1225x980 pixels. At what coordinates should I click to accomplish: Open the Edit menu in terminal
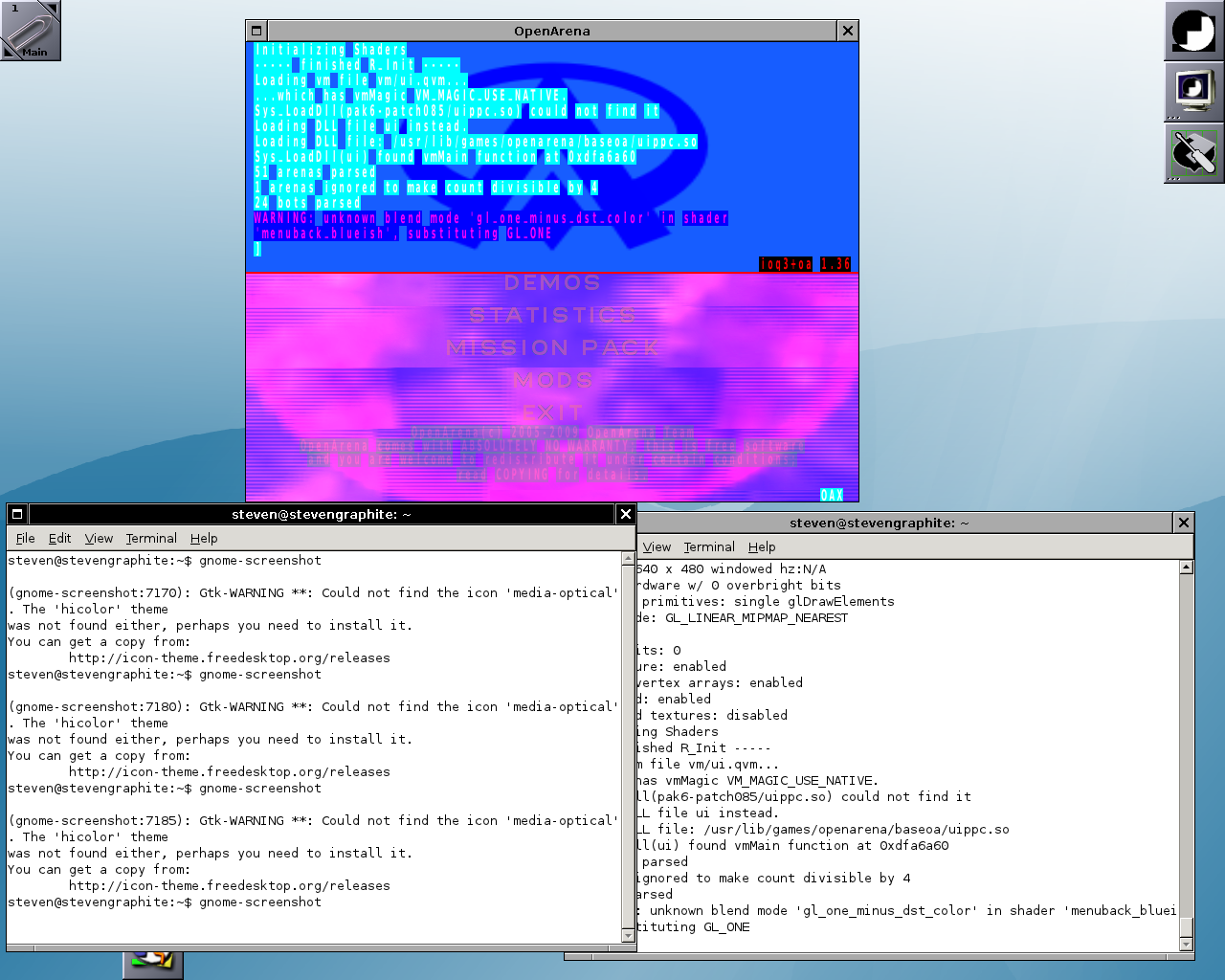59,539
